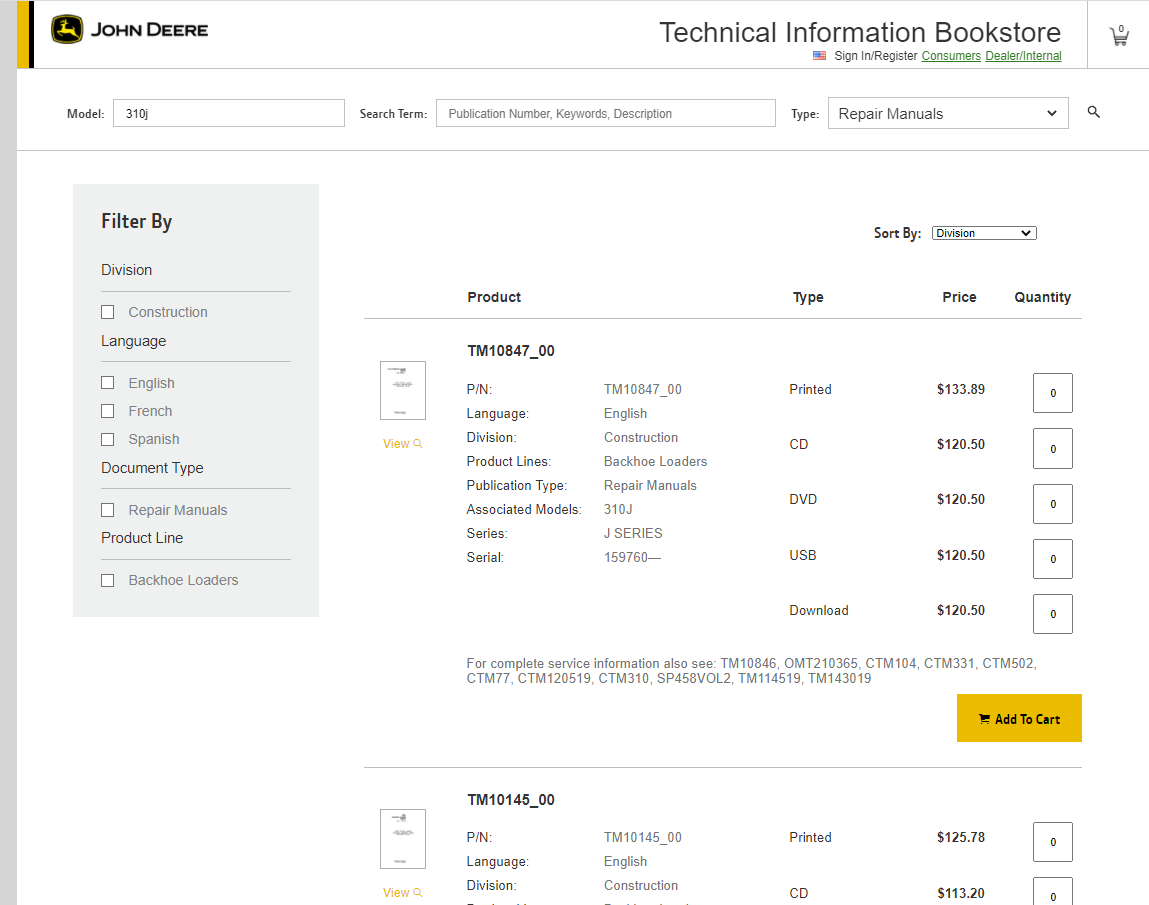This screenshot has height=905, width=1149.
Task: Check the Repair Manuals document type
Action: tap(108, 510)
